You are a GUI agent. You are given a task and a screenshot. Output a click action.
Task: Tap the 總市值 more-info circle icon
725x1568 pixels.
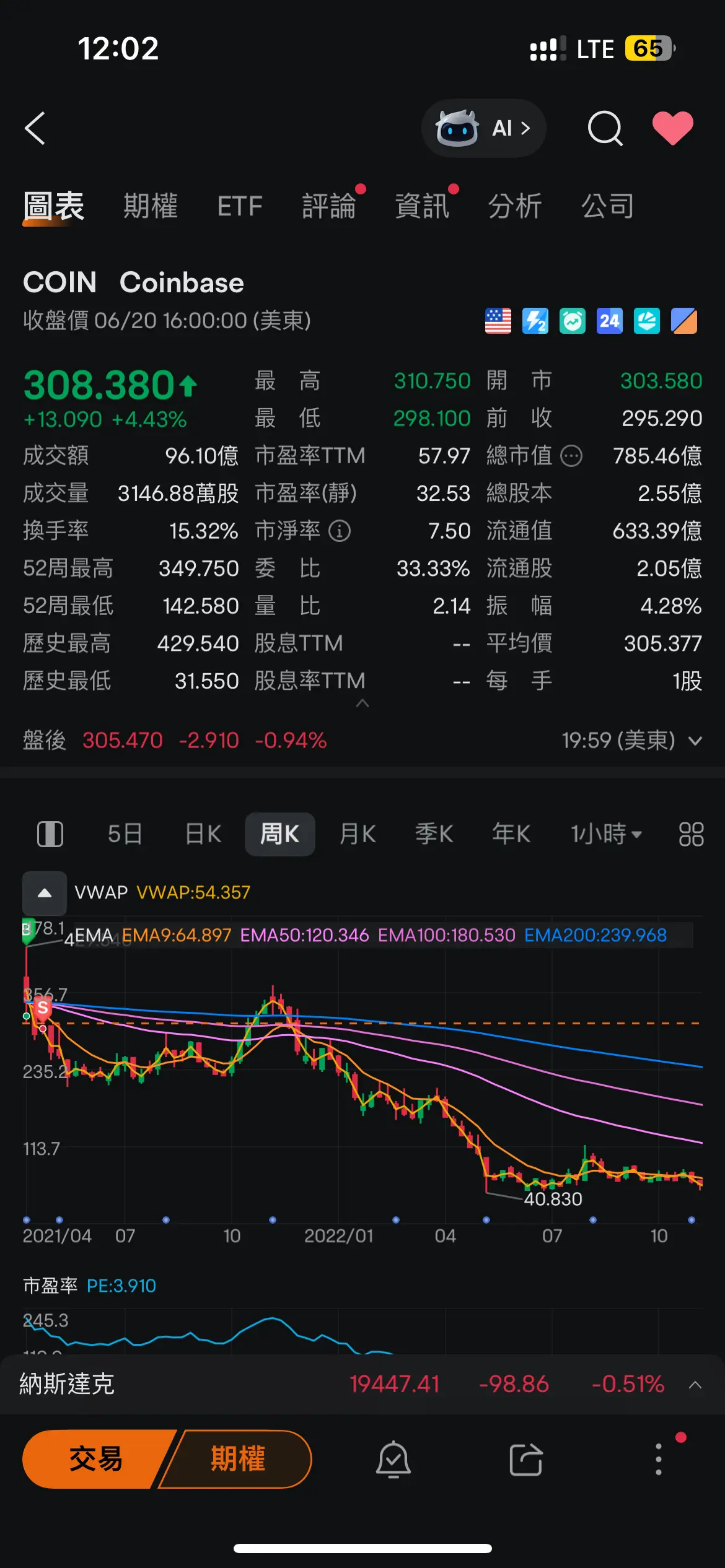coord(571,456)
